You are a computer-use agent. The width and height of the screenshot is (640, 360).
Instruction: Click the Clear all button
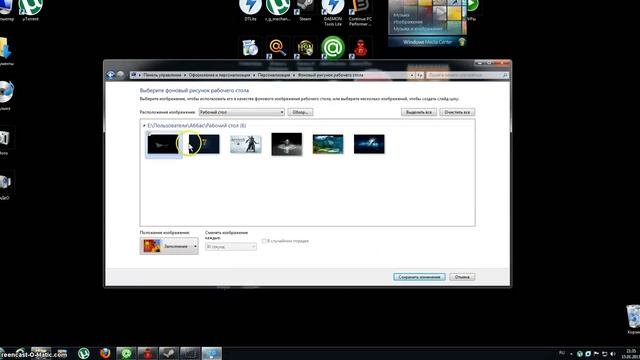pyautogui.click(x=457, y=112)
